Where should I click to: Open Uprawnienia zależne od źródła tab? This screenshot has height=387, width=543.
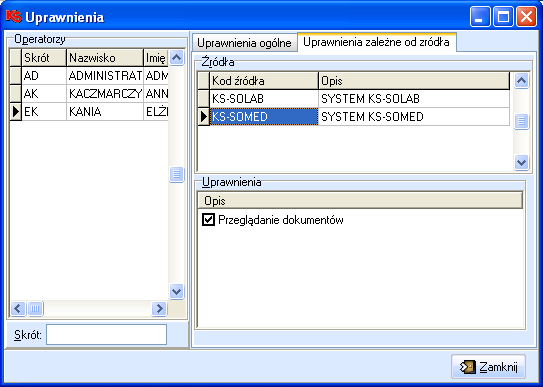(376, 42)
